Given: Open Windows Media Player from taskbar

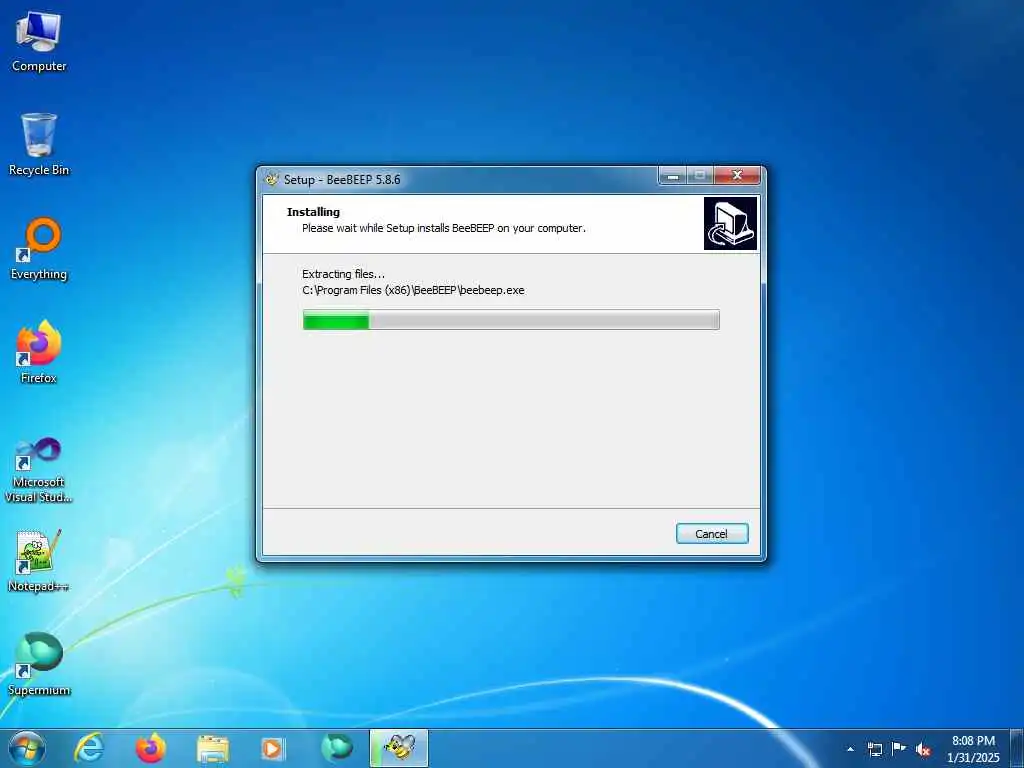Looking at the screenshot, I should pyautogui.click(x=272, y=748).
